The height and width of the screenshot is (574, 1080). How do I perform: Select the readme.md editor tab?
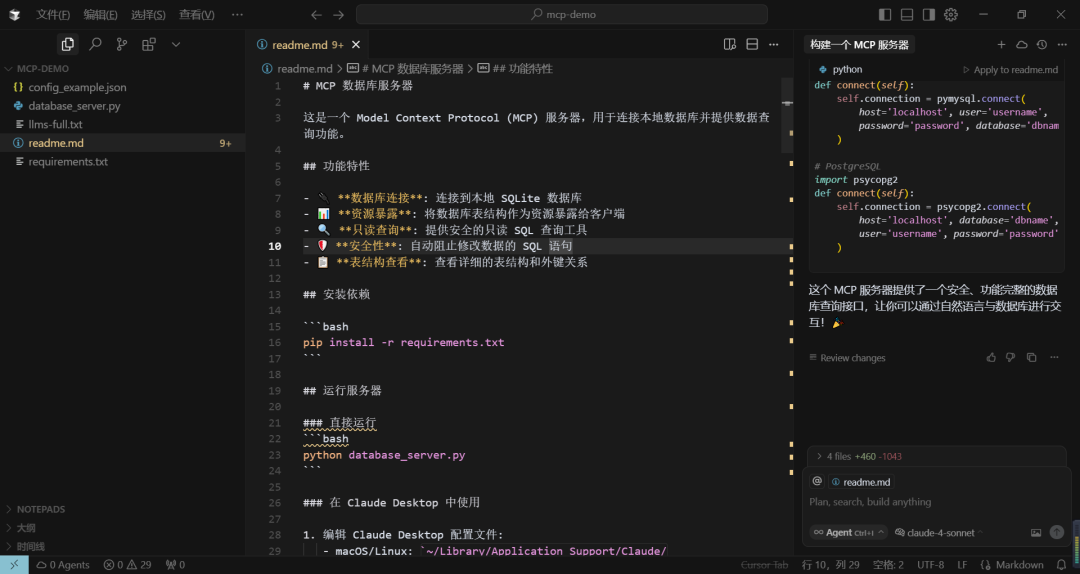pos(300,44)
